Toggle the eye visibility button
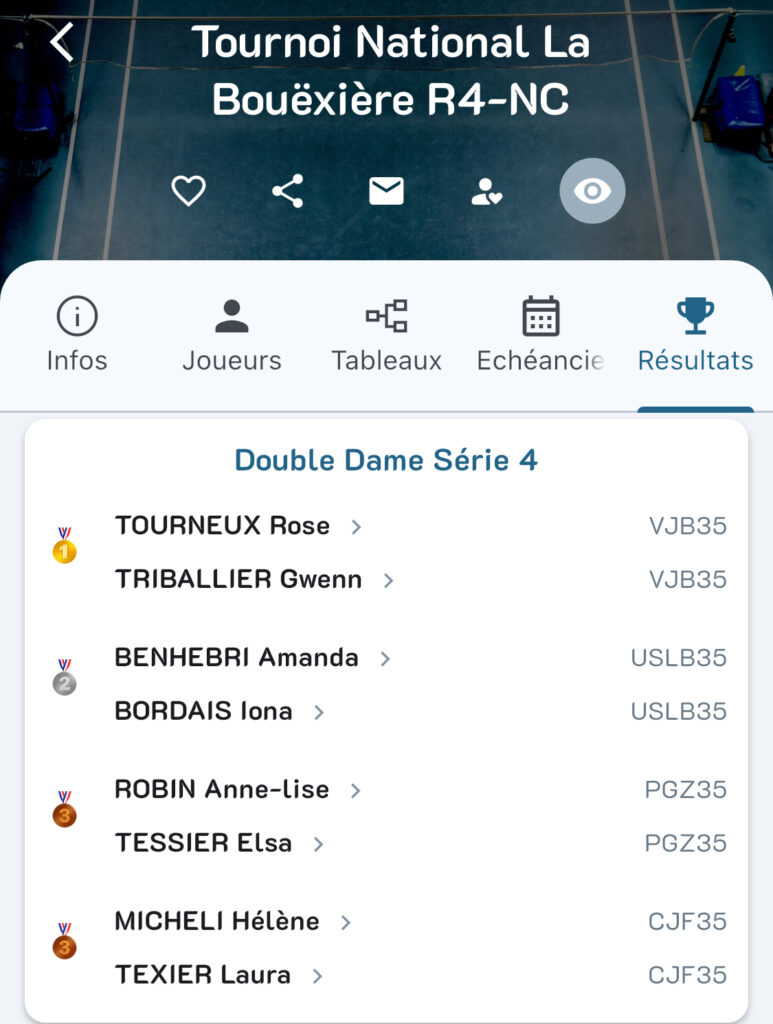The height and width of the screenshot is (1024, 773). 592,190
